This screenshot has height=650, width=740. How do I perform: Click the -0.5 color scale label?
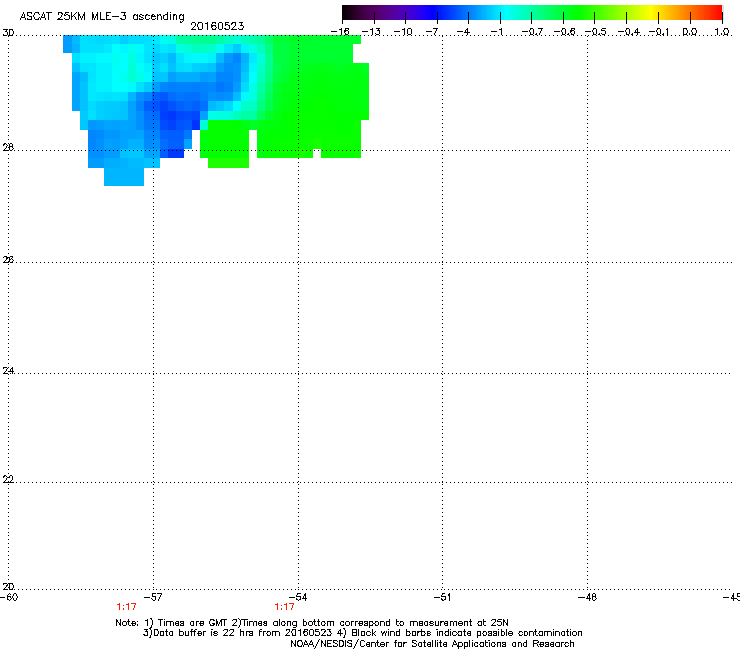coord(596,32)
